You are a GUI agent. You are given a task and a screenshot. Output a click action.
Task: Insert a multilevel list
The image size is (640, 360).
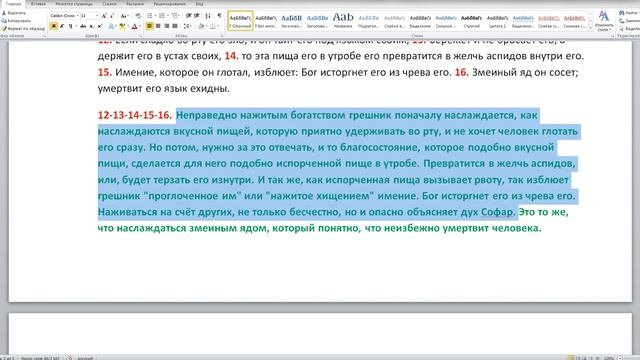[174, 16]
